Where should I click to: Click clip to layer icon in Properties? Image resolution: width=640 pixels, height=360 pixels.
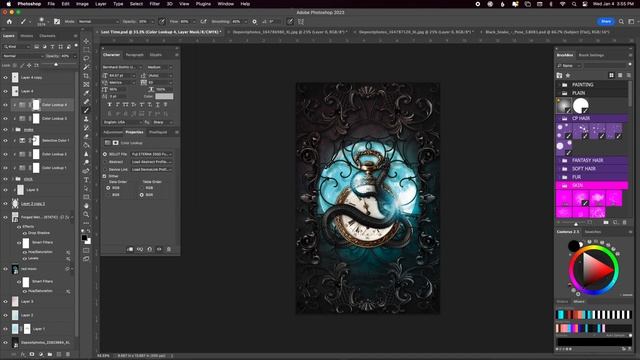130,249
